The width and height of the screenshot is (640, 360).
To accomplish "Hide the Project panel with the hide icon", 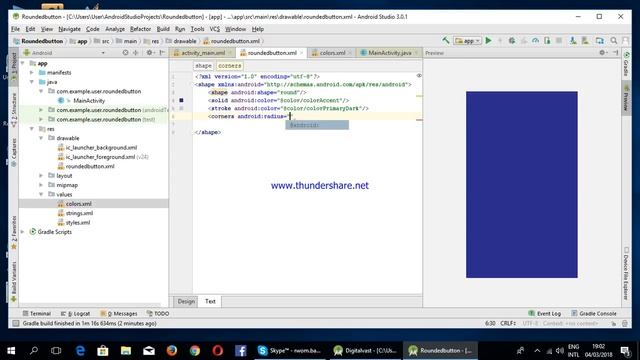I will point(162,53).
